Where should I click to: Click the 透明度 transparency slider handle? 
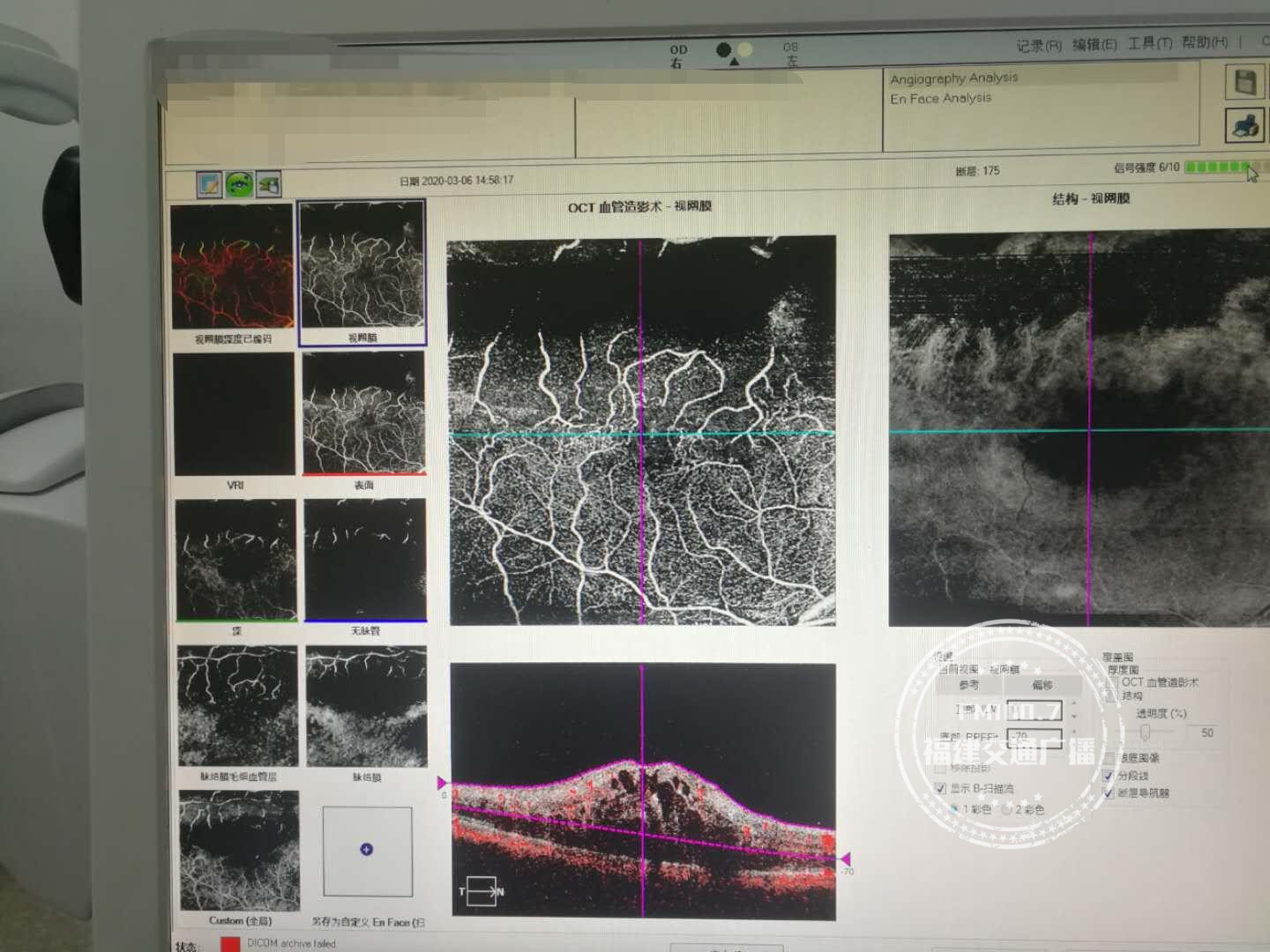pos(1145,733)
